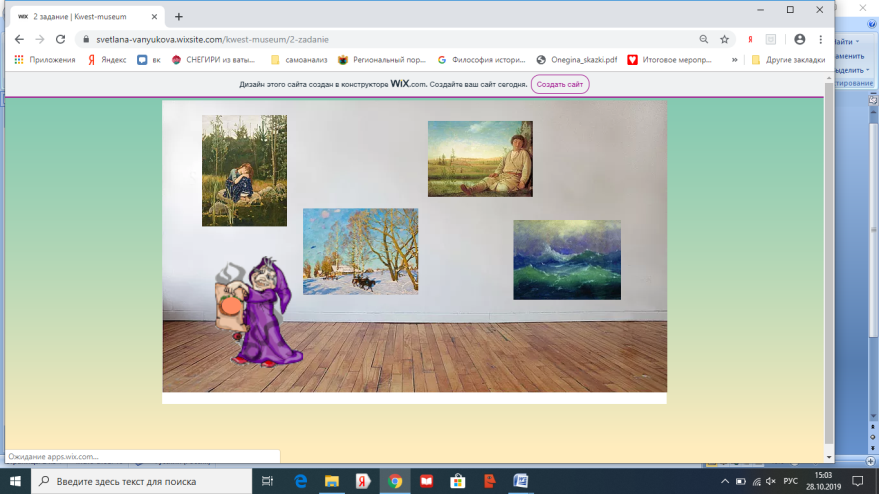Click the muted volume icon in tray
Screen dimensions: 879x494
771,481
